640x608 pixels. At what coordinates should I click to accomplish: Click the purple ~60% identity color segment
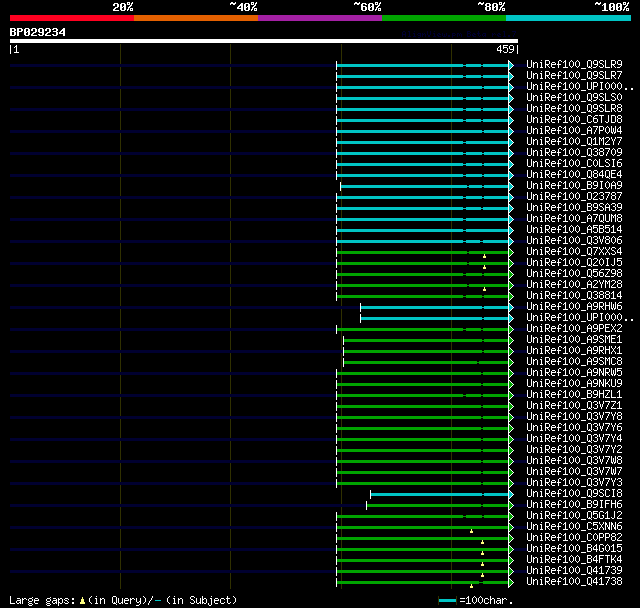[x=320, y=18]
